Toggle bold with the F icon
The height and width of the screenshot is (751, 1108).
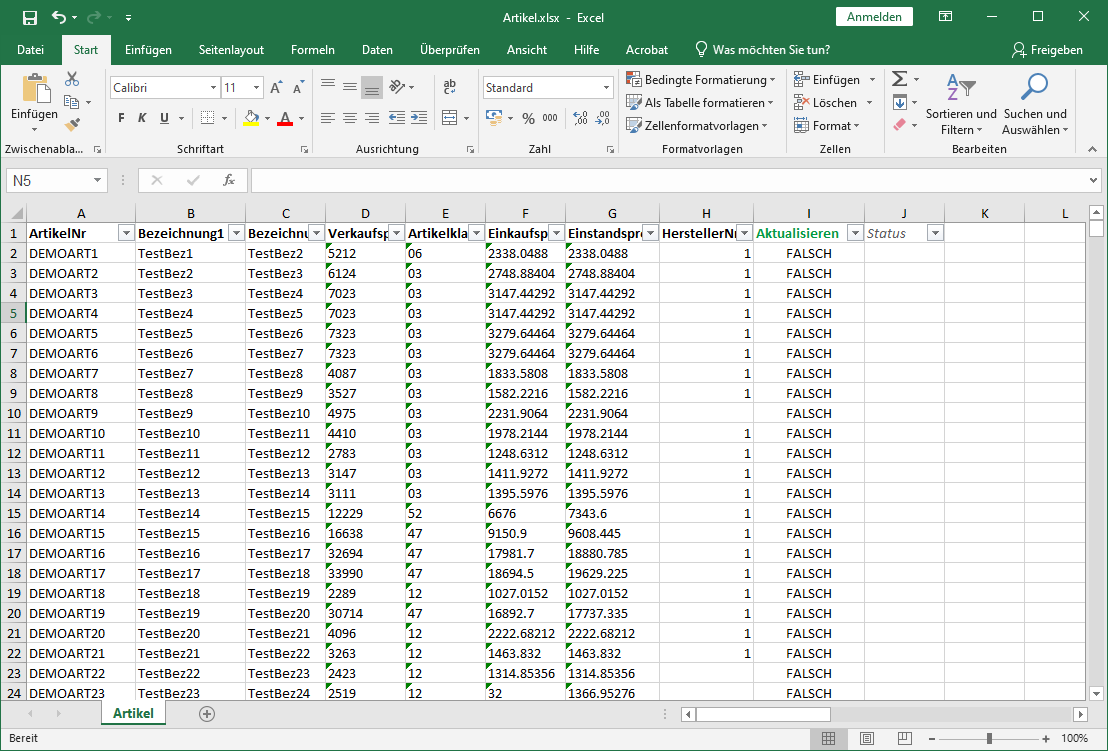120,118
